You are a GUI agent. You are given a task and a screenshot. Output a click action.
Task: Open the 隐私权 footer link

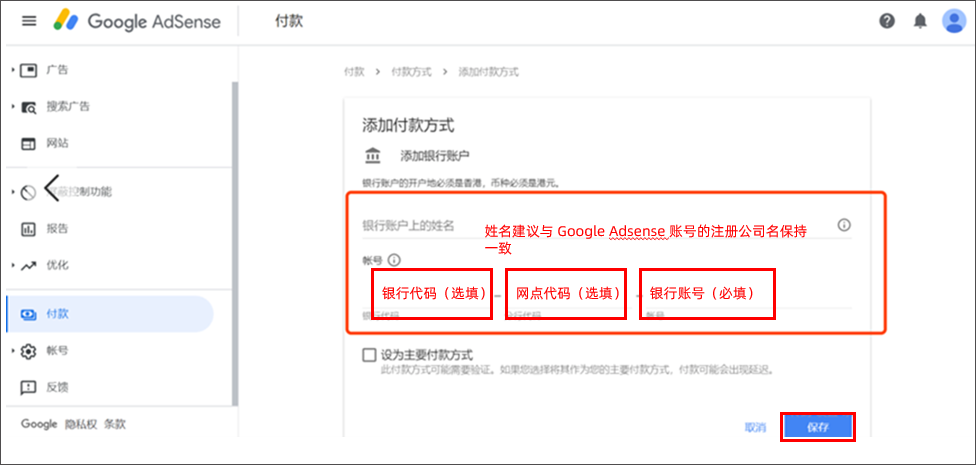[81, 424]
